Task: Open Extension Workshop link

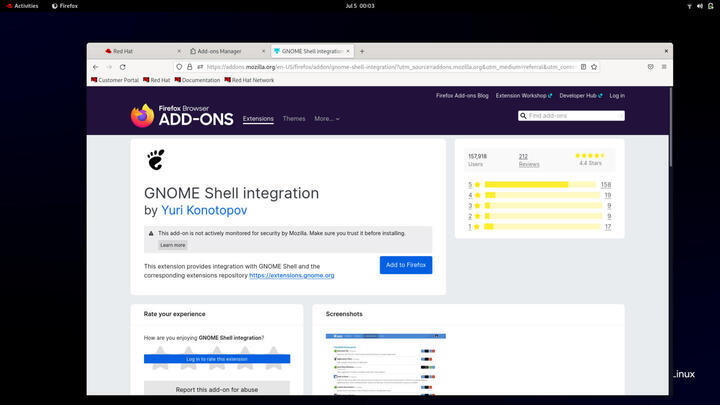Action: point(524,96)
